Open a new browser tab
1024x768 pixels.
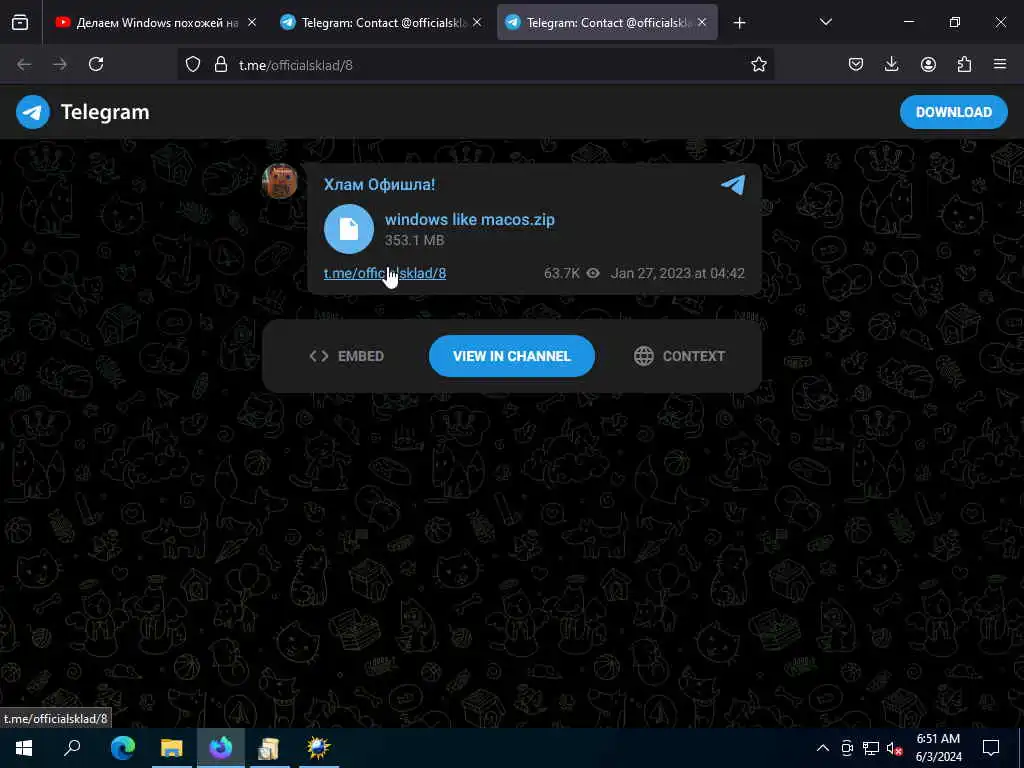[x=739, y=23]
